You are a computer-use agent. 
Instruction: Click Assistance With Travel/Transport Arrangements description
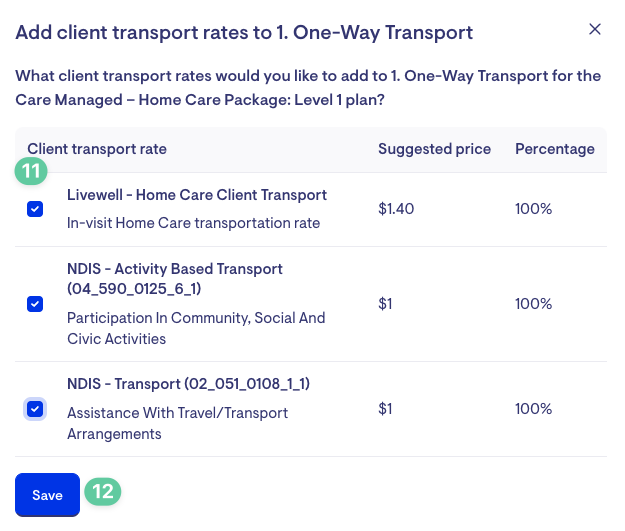(177, 423)
